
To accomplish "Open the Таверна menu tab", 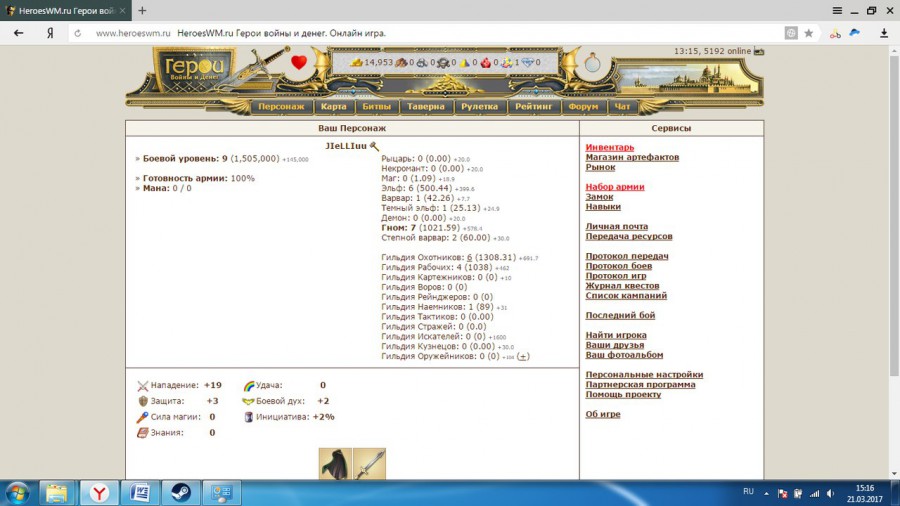I will [x=425, y=106].
